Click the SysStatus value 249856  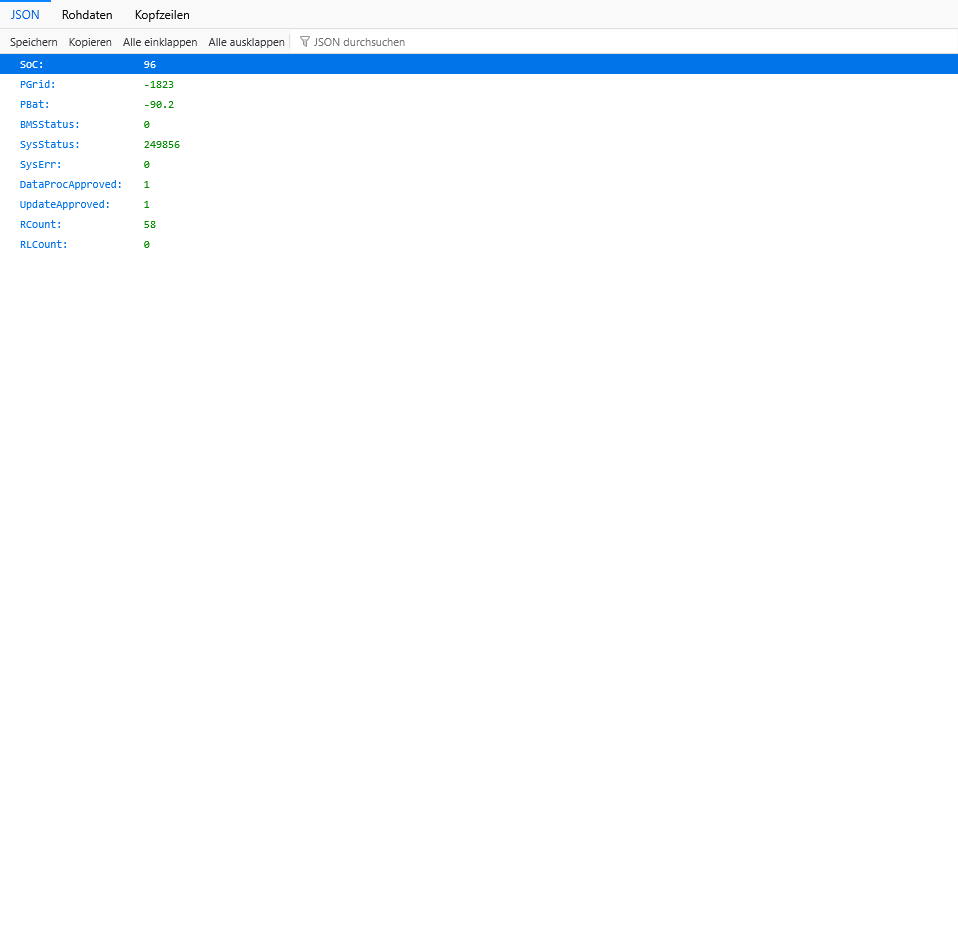tap(162, 144)
